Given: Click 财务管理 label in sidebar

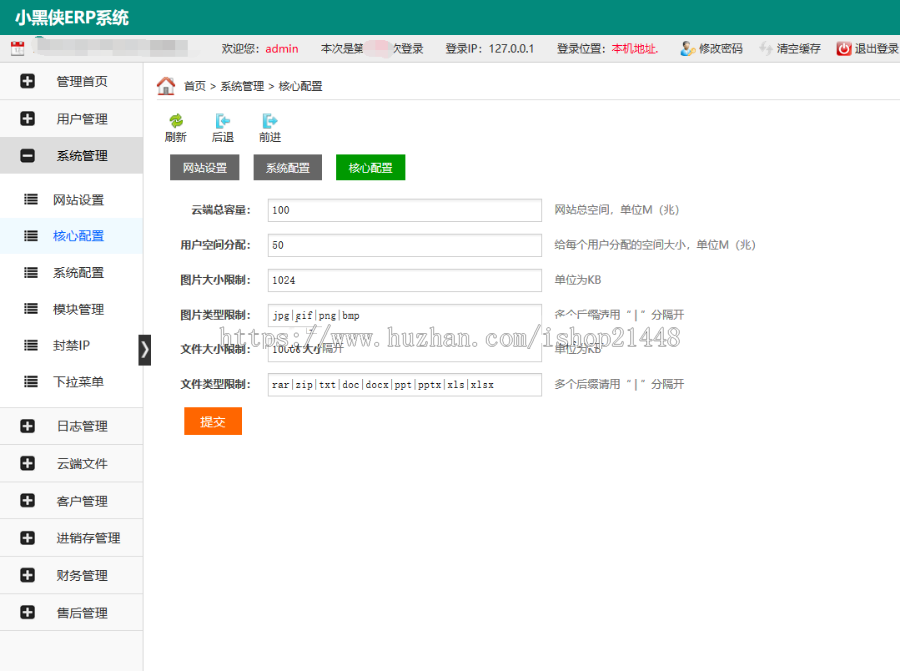Looking at the screenshot, I should [82, 575].
